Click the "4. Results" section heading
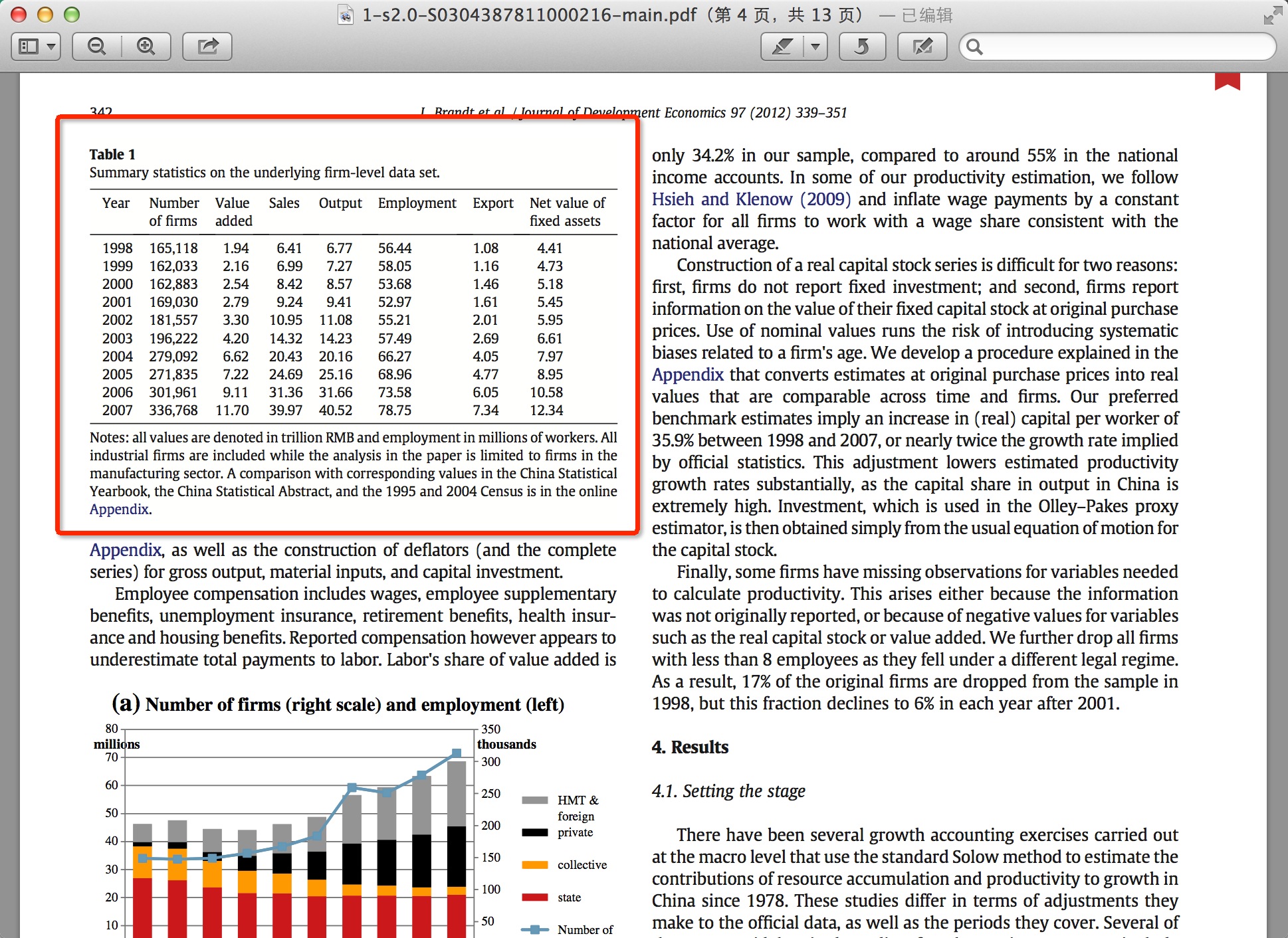1288x938 pixels. [690, 747]
